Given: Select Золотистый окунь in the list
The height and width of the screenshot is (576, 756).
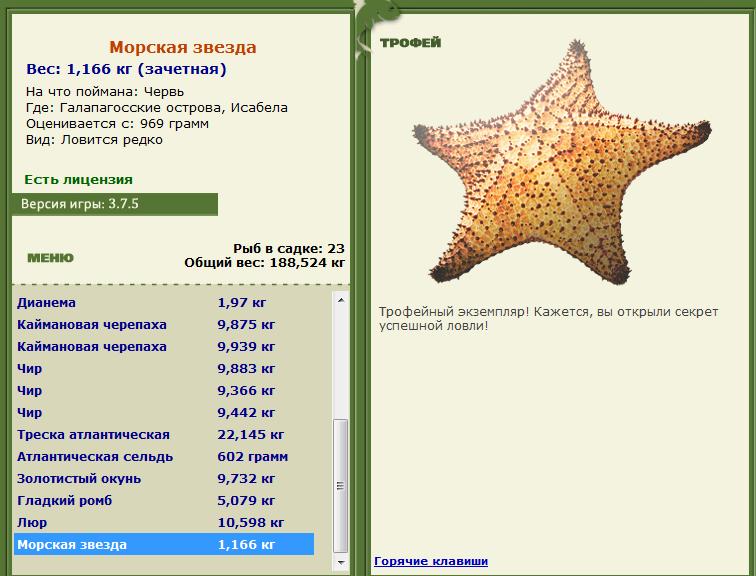Looking at the screenshot, I should click(164, 479).
